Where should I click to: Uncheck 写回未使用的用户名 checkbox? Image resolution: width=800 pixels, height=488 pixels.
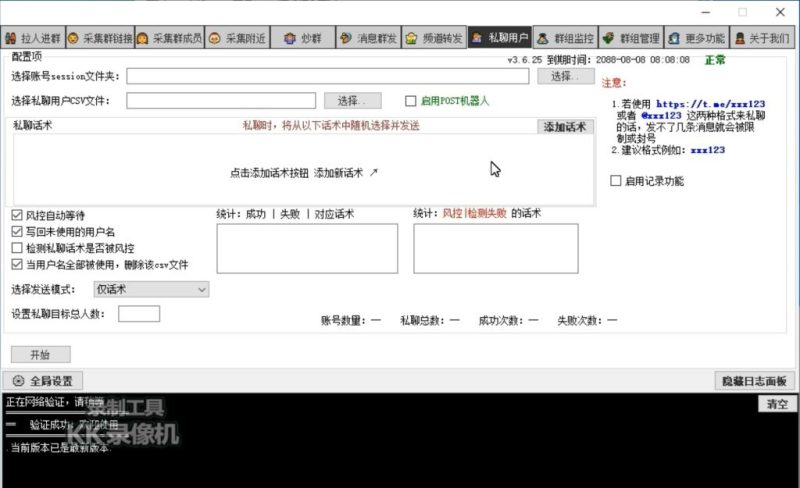pos(17,231)
